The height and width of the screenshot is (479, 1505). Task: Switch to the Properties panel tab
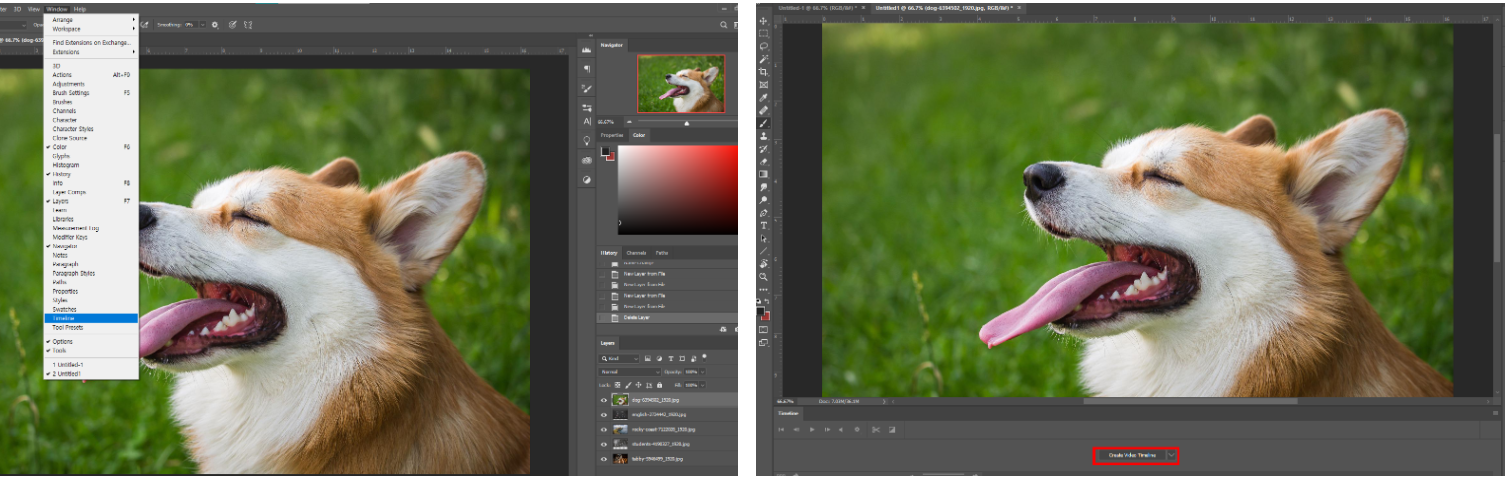(x=612, y=134)
